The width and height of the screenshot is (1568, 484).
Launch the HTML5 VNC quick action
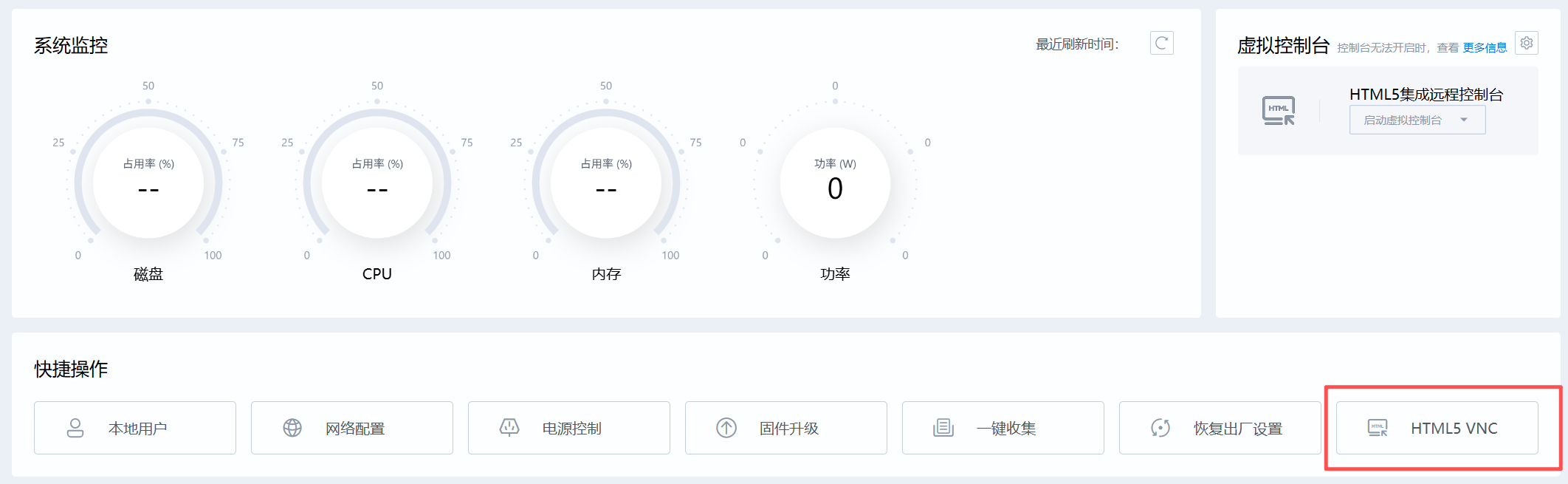1437,428
